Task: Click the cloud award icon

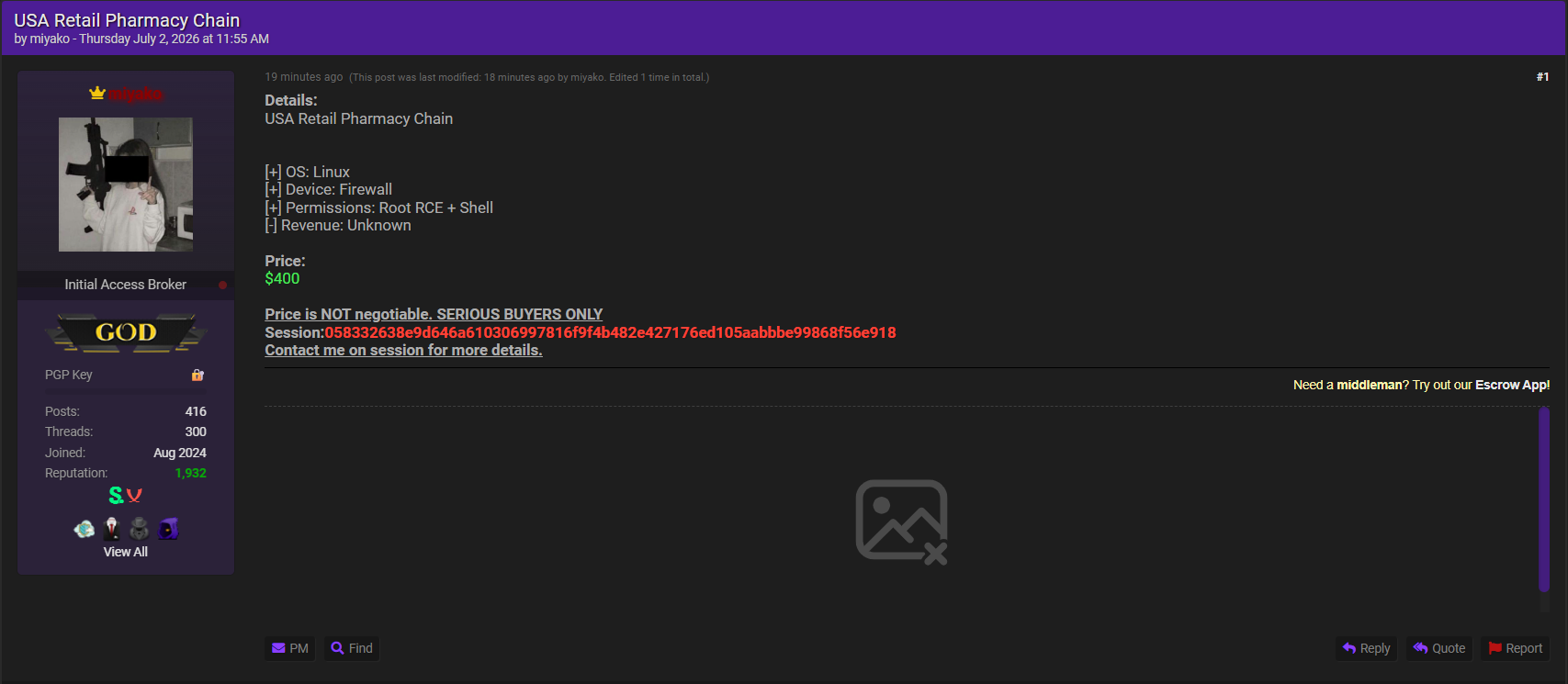Action: click(x=85, y=529)
